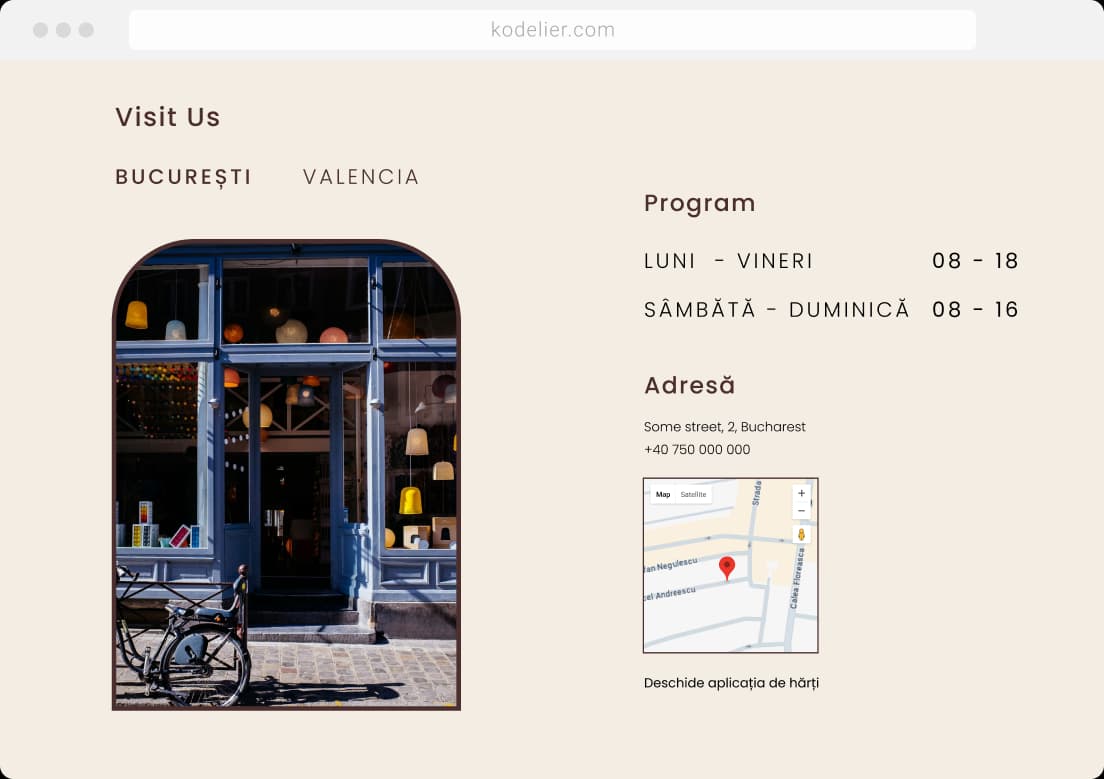The image size is (1104, 779).
Task: Focus the kodelier.com address bar
Action: [x=552, y=30]
